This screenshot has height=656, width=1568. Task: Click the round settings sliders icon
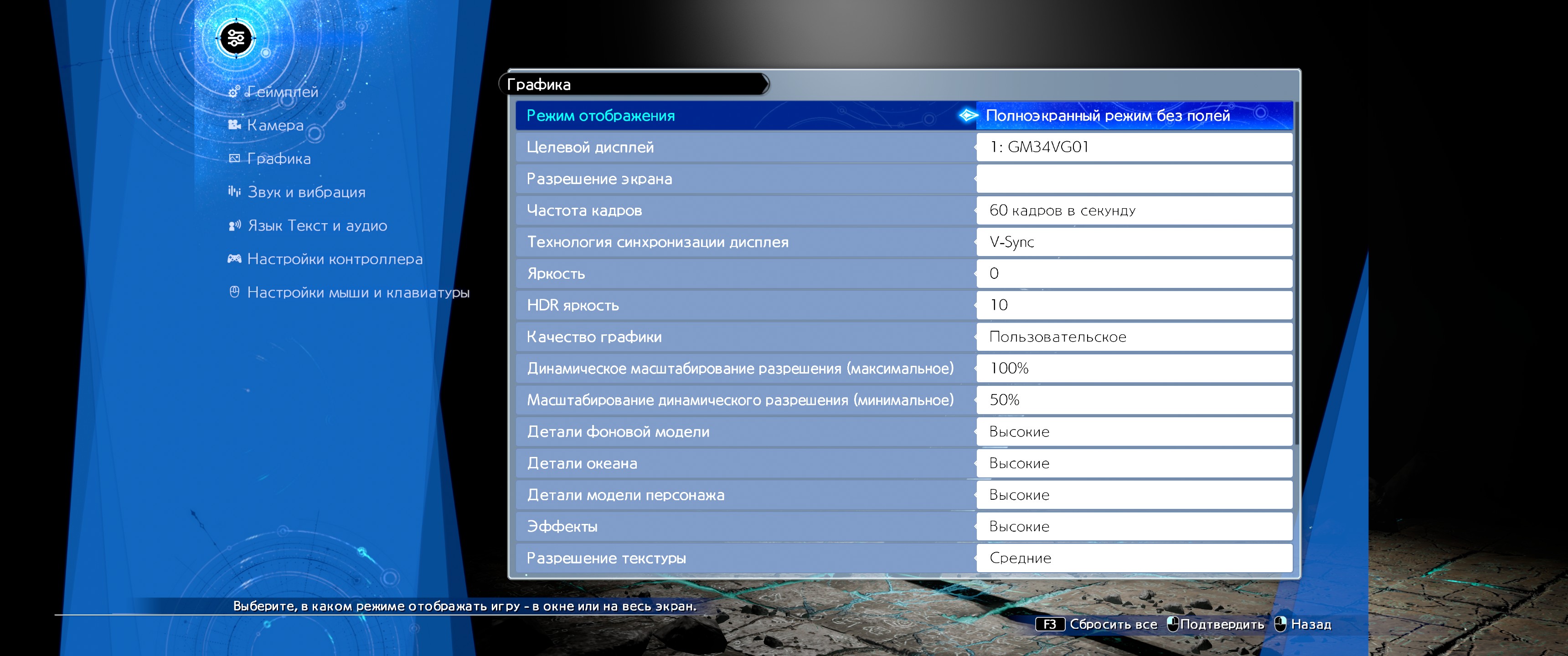tap(236, 39)
